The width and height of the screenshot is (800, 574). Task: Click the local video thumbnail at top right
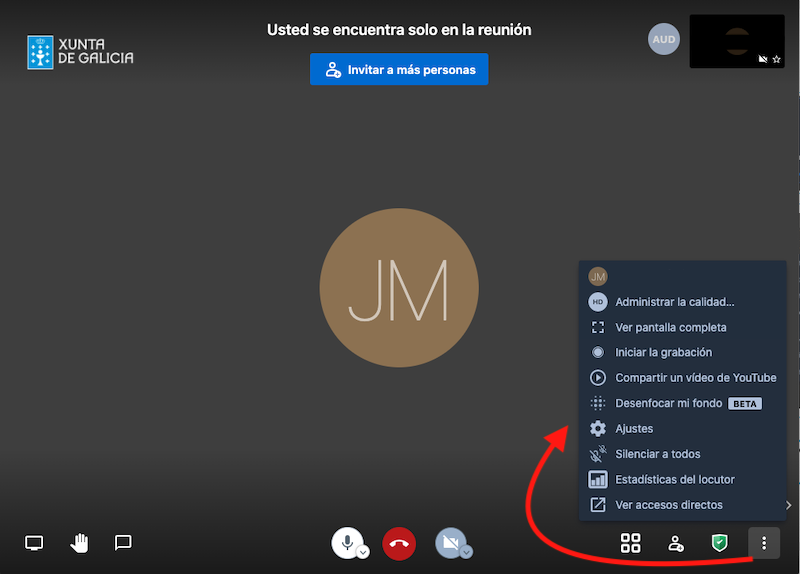pyautogui.click(x=737, y=41)
